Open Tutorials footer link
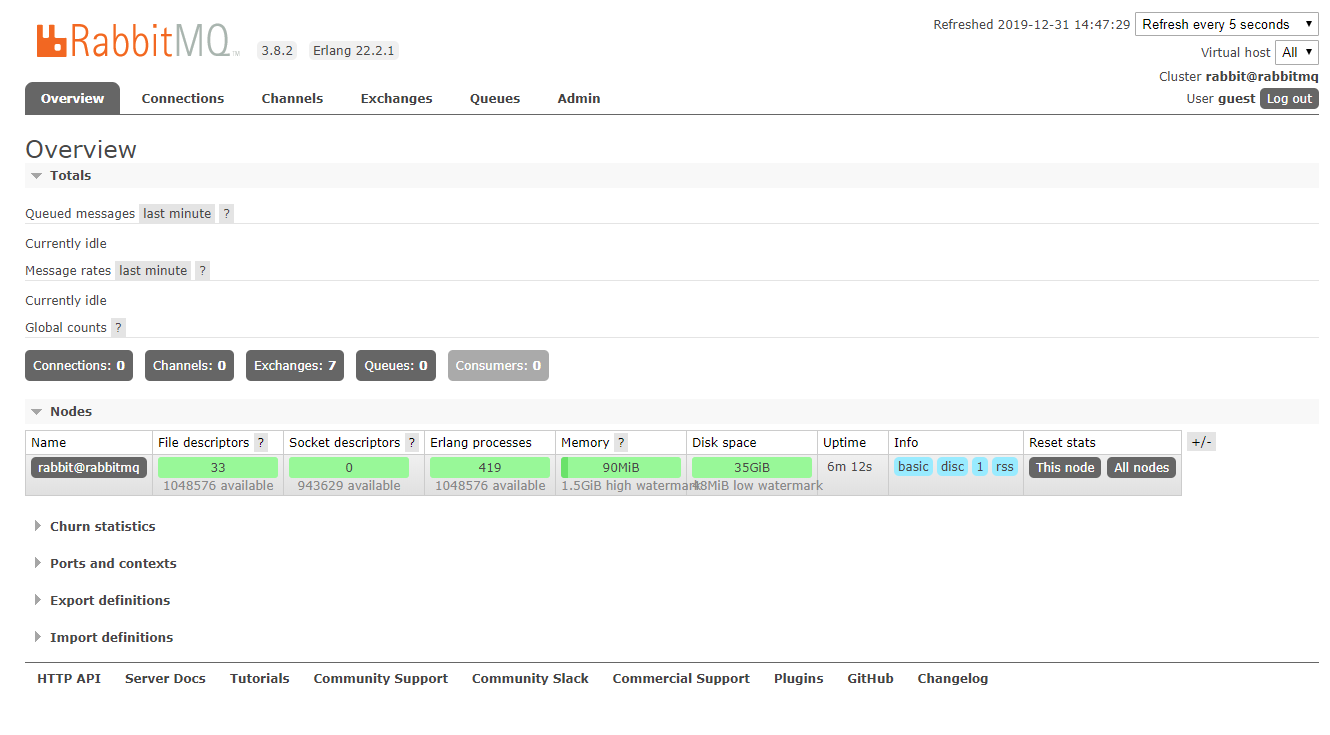1330x735 pixels. pyautogui.click(x=260, y=678)
